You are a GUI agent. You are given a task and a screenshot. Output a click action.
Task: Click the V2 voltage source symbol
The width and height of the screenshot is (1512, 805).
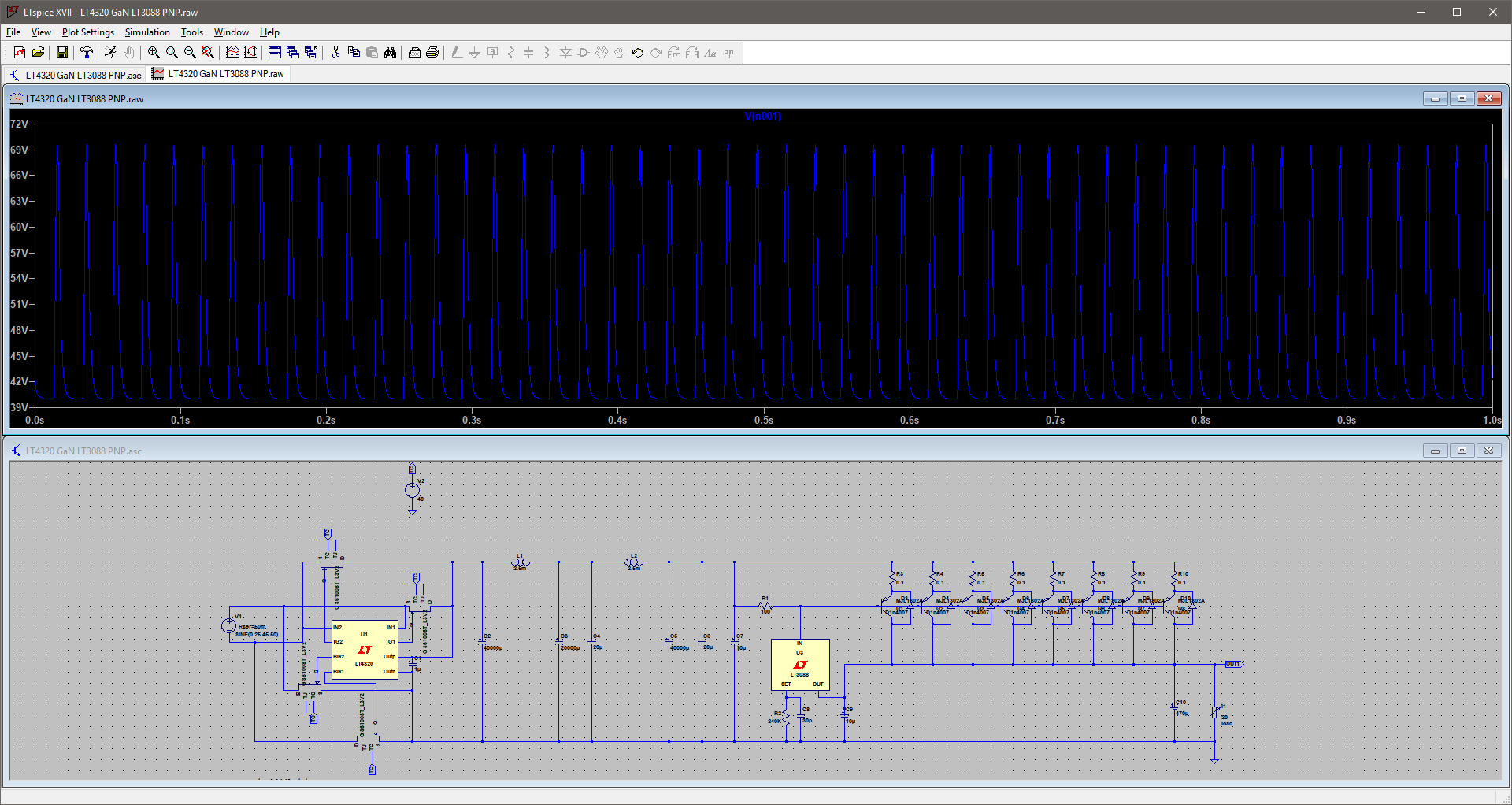tap(412, 490)
